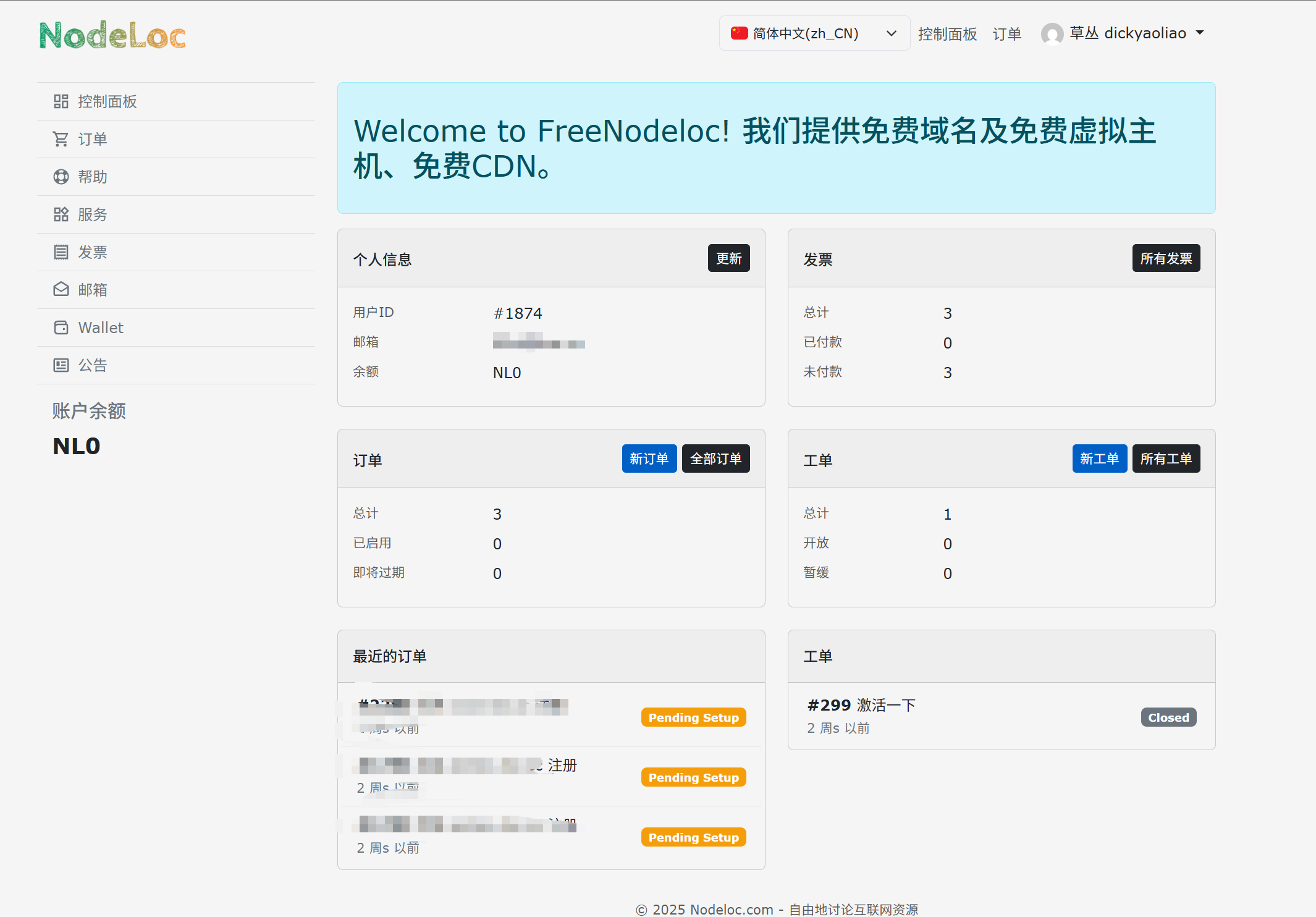Click the sidebar 账户余额 NL0 amount
The height and width of the screenshot is (917, 1316).
(77, 446)
